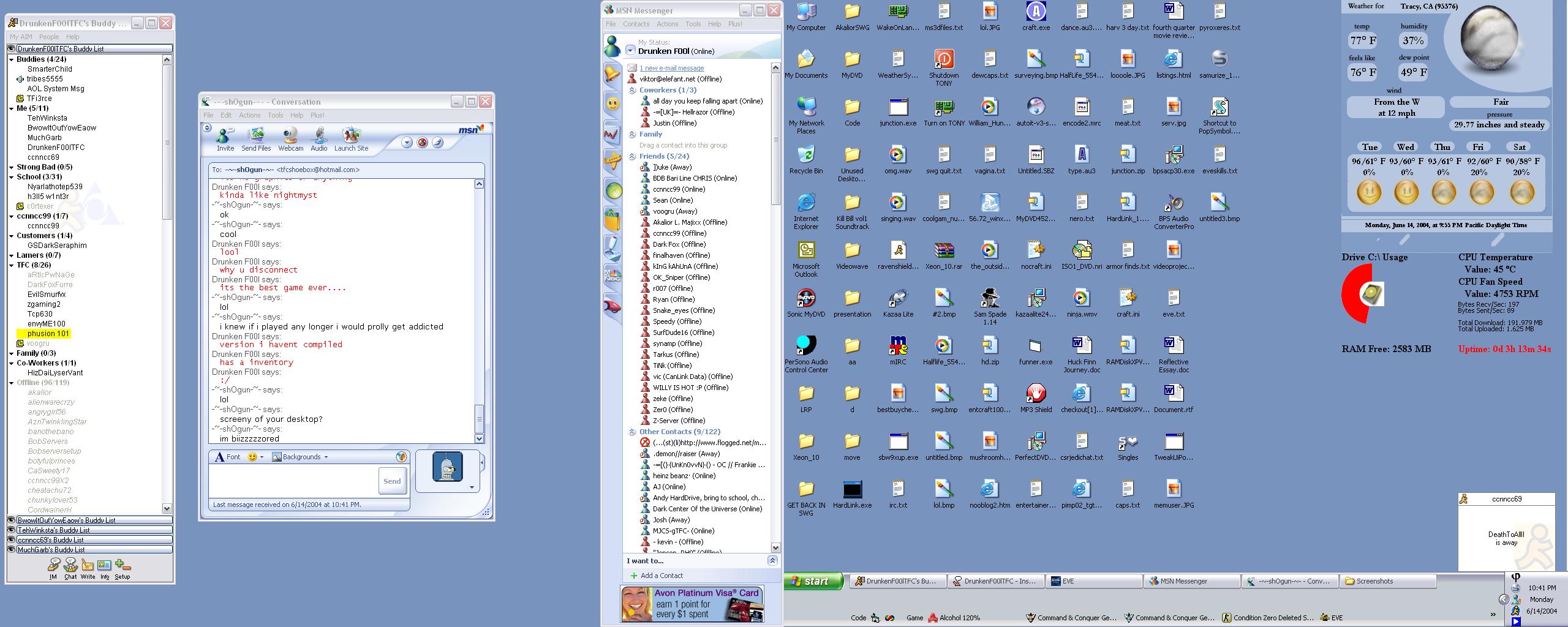Open the red car tab in MSN Messenger

click(x=612, y=306)
